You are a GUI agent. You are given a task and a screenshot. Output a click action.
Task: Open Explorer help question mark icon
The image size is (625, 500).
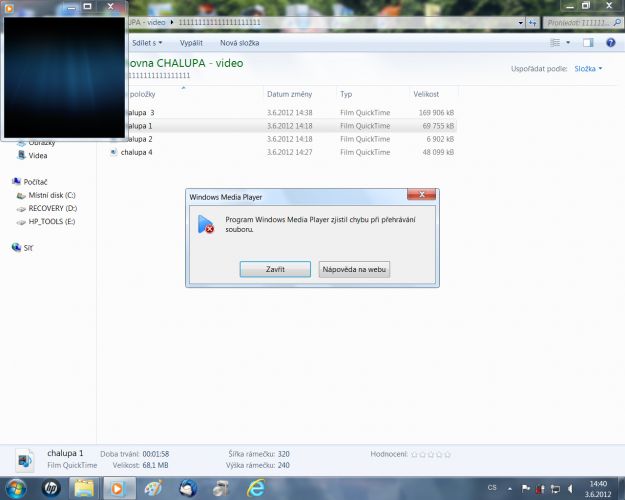(x=610, y=42)
